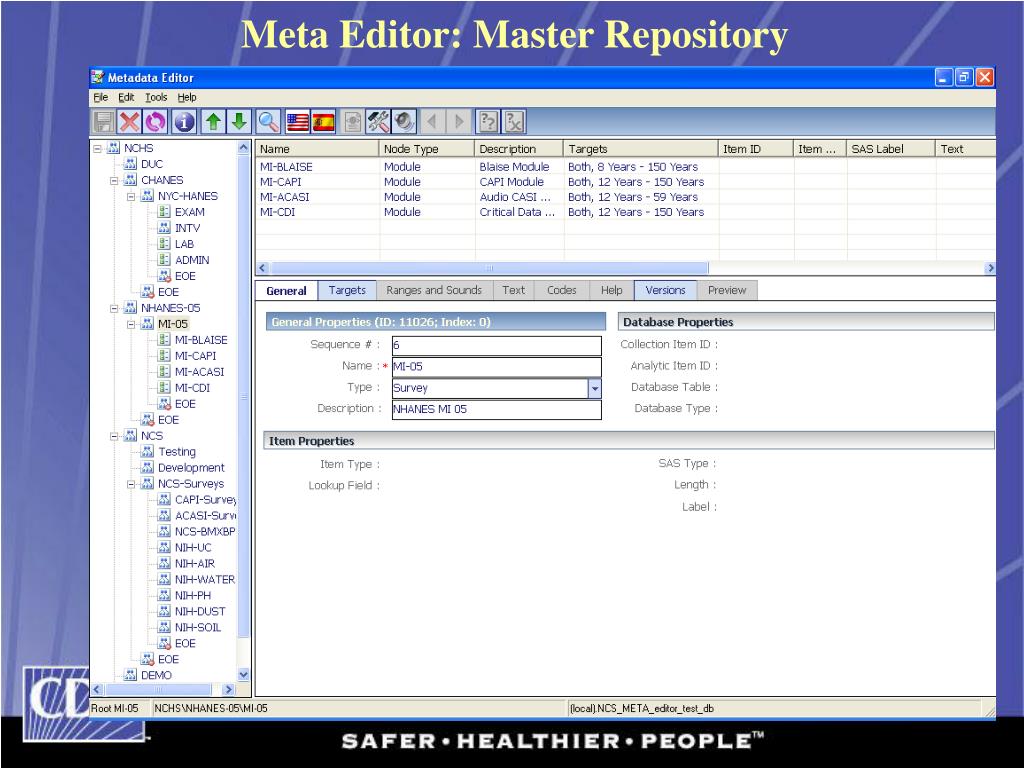The width and height of the screenshot is (1024, 768).
Task: Open the blue info icon
Action: tap(184, 121)
